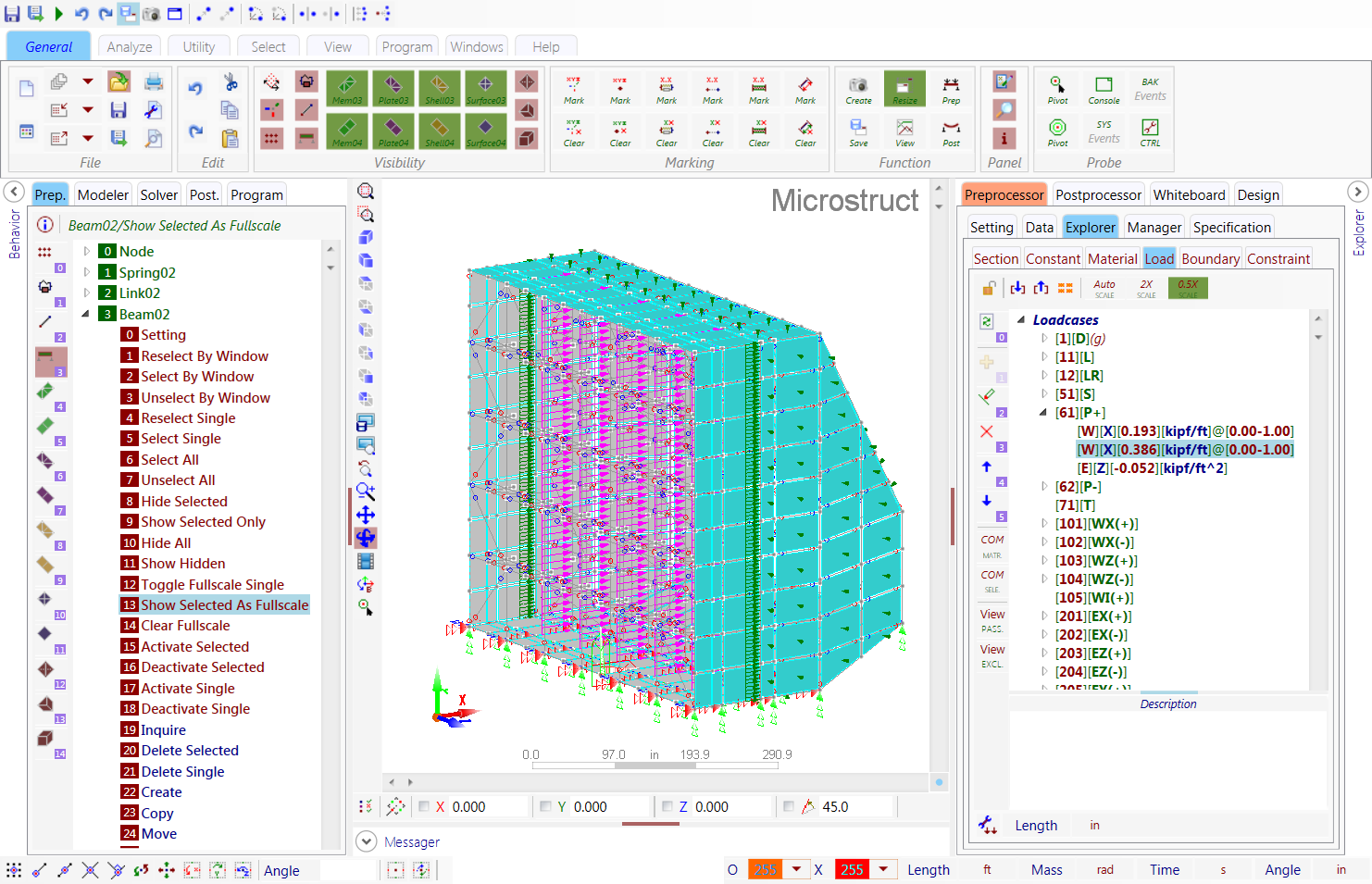Select Delete Selected command
1372x884 pixels.
point(180,750)
